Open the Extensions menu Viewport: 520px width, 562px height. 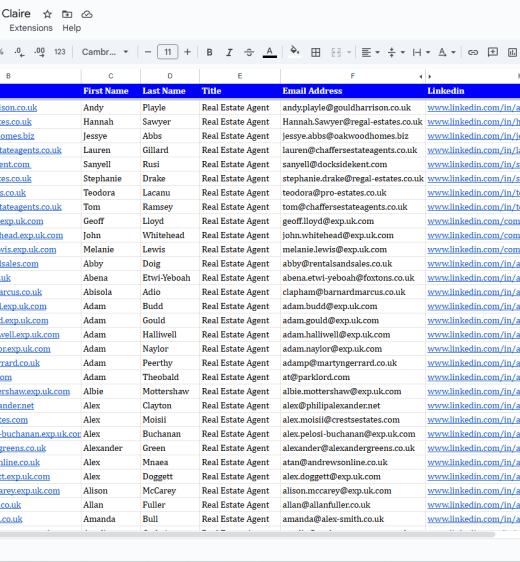point(31,28)
